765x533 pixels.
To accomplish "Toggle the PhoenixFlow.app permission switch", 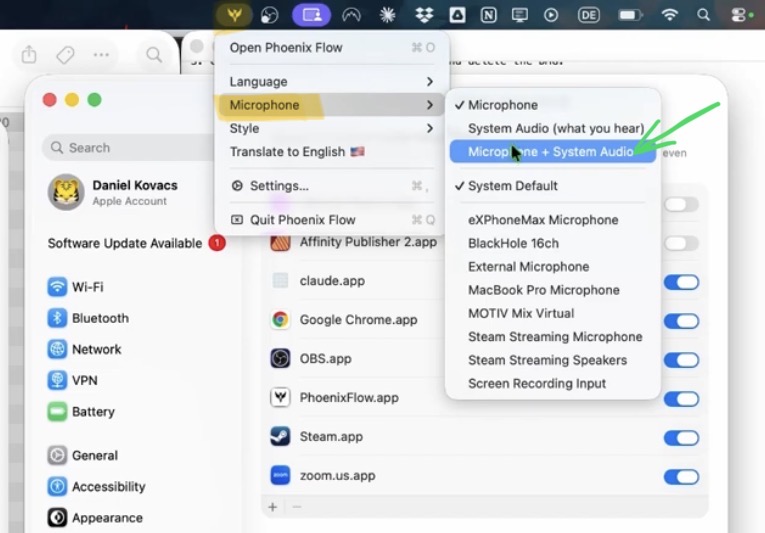I will 681,399.
